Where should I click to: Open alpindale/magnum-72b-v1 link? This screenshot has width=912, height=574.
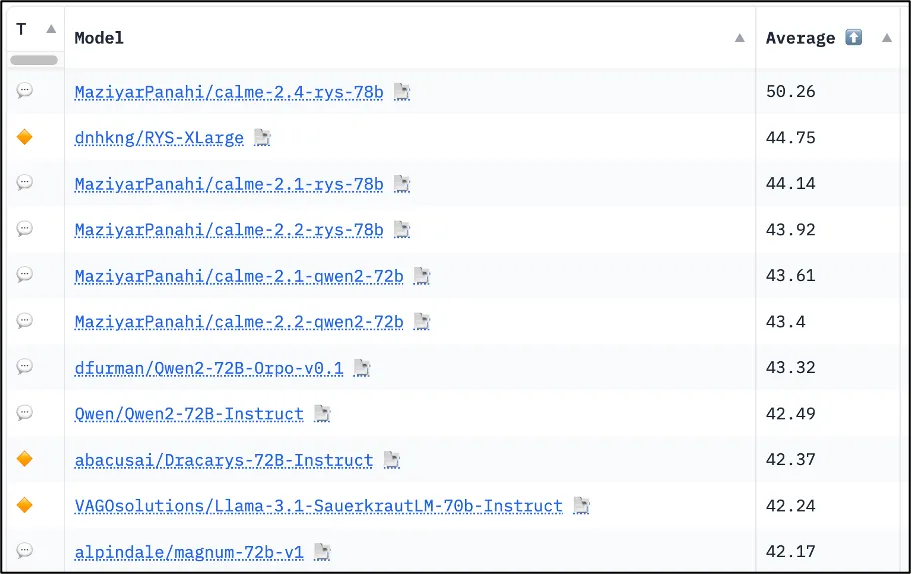tap(189, 552)
